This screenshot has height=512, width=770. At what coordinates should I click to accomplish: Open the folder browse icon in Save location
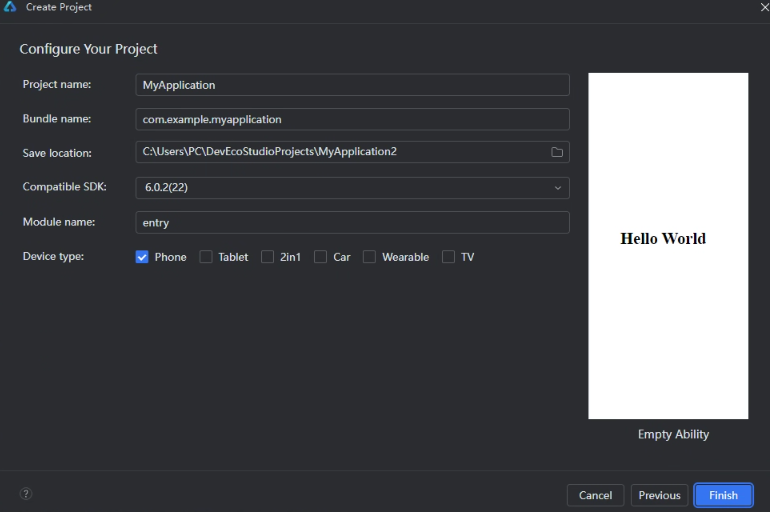[x=556, y=152]
